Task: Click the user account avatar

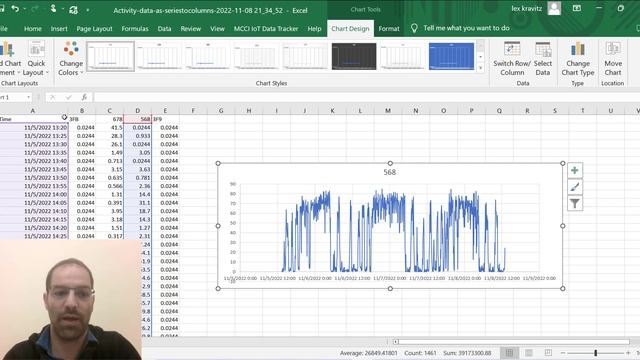Action: pos(554,9)
